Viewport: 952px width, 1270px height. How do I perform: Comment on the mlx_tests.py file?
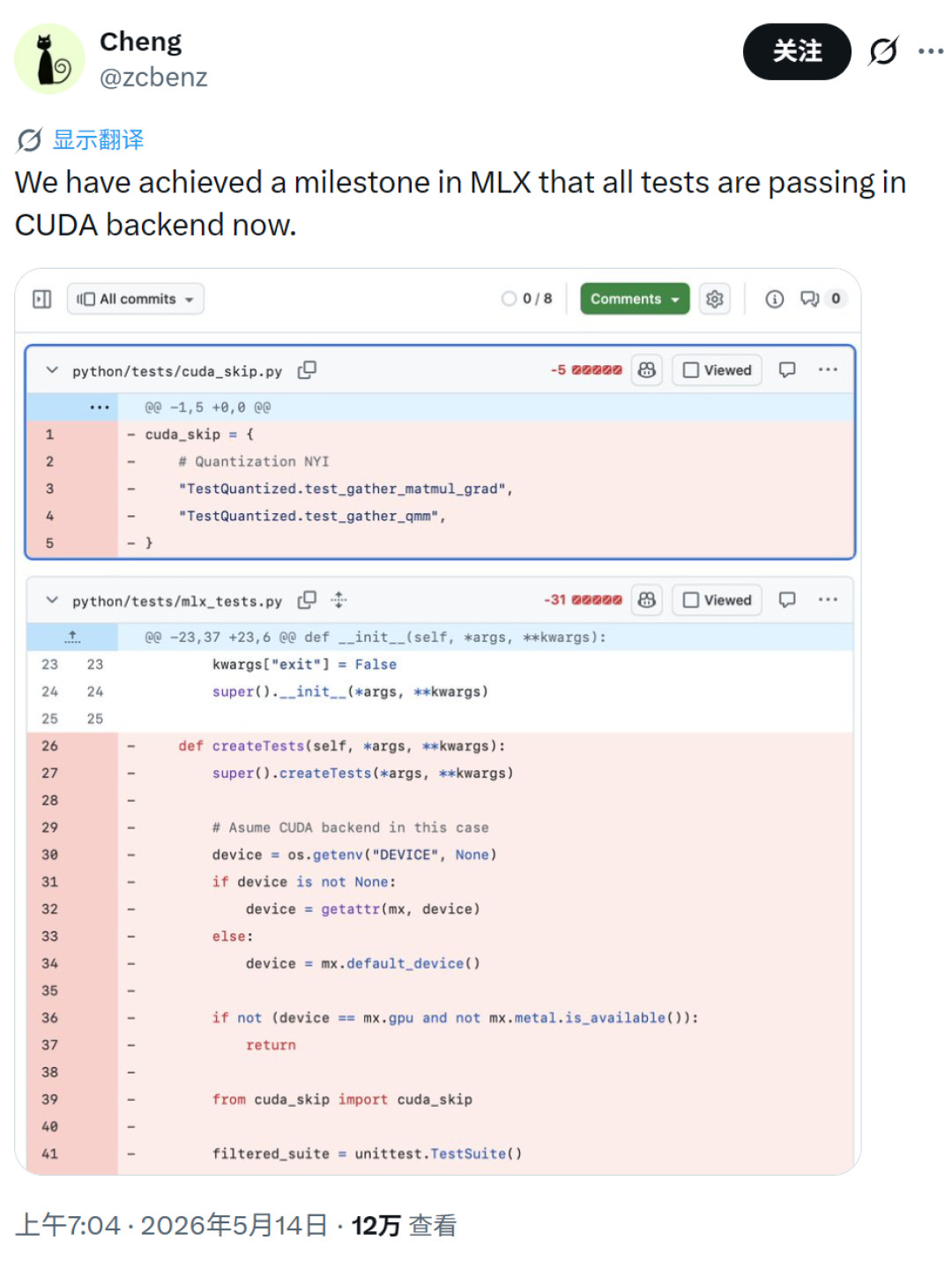click(x=787, y=601)
